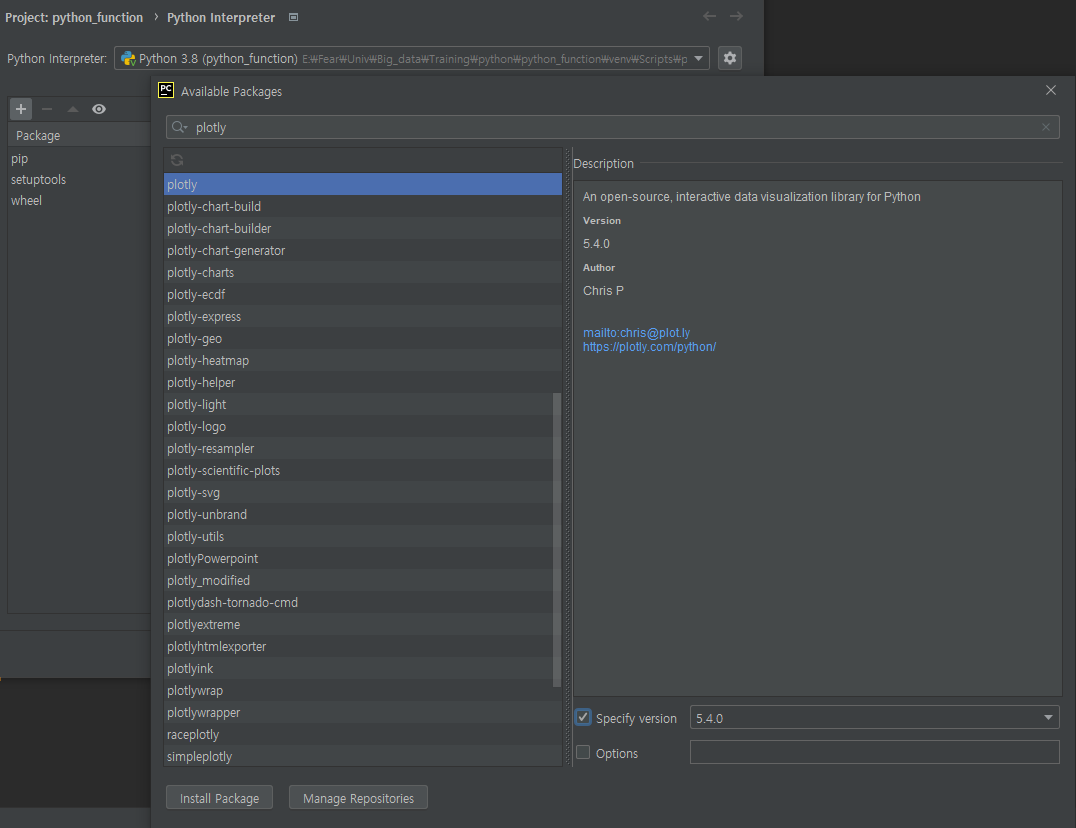Select plotly-geo in the list
The height and width of the screenshot is (828, 1076).
tap(362, 338)
